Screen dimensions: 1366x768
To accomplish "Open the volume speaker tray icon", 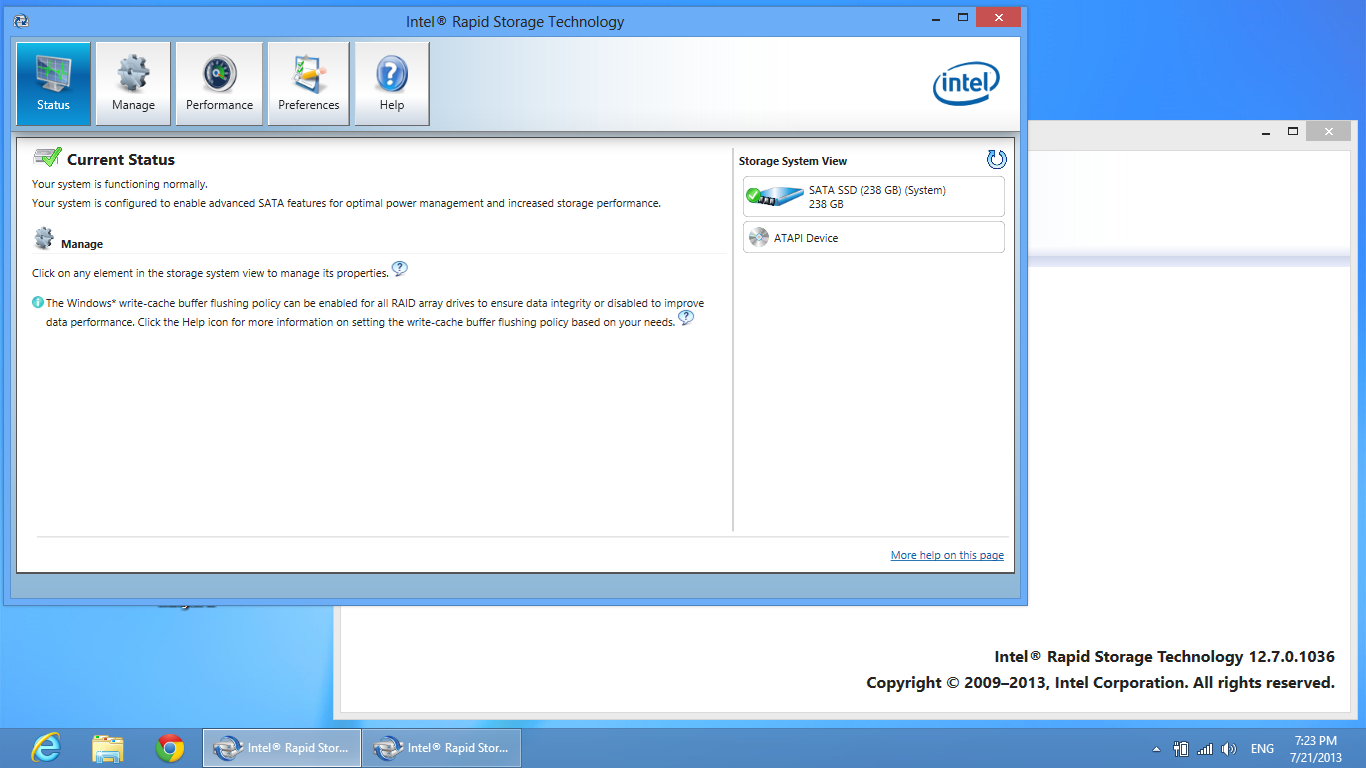I will coord(1229,749).
